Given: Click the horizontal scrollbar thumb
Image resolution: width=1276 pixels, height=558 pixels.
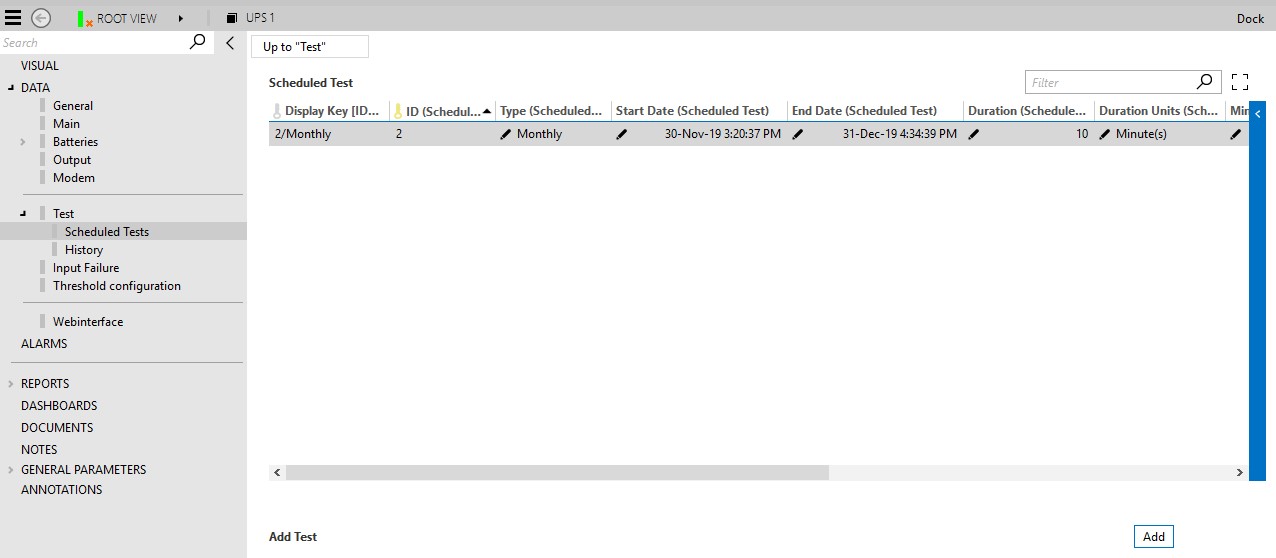Looking at the screenshot, I should coord(557,472).
